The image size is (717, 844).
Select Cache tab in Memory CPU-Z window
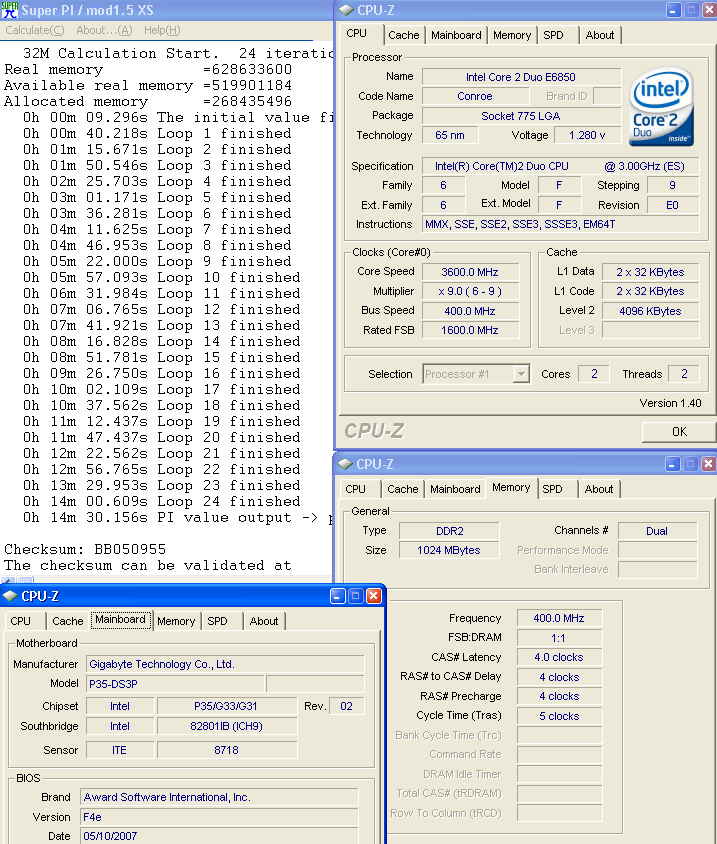[402, 489]
